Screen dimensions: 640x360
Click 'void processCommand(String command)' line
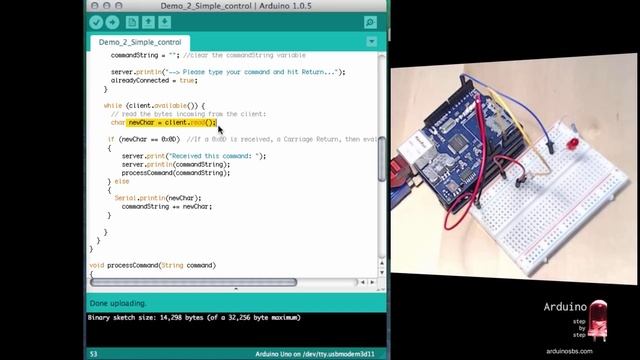153,265
